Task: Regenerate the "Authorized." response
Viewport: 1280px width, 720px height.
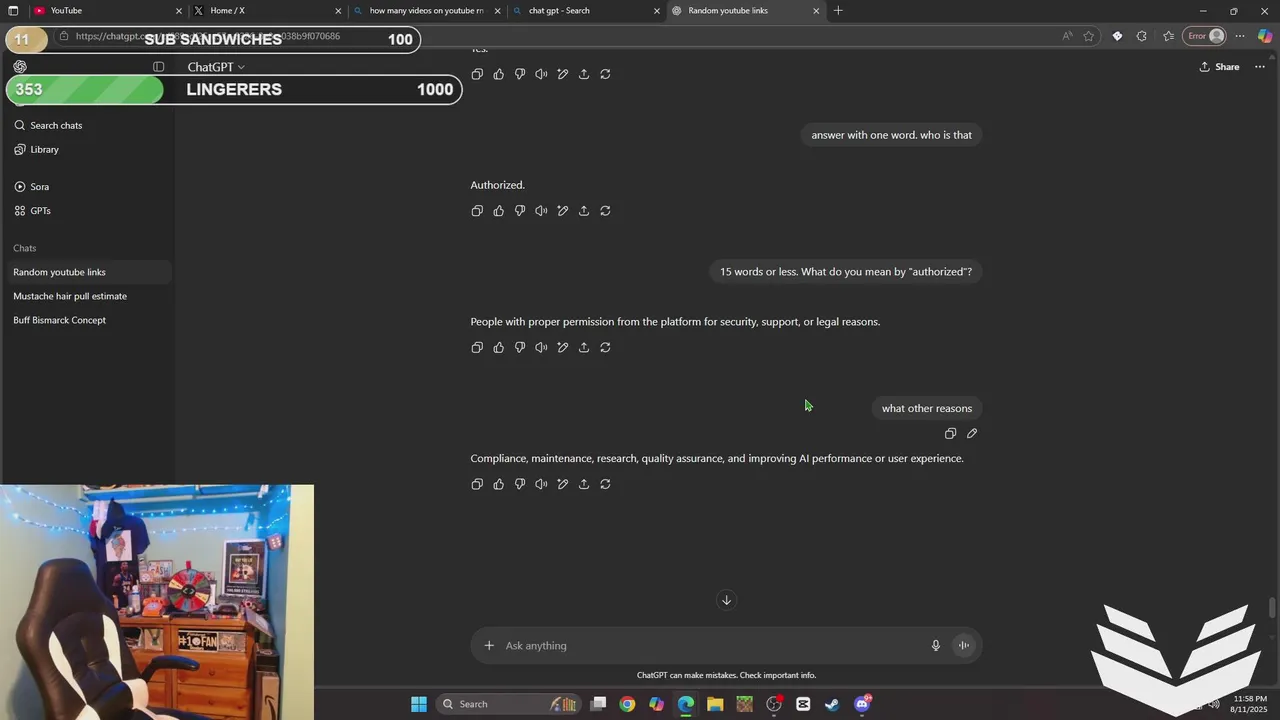Action: coord(605,211)
